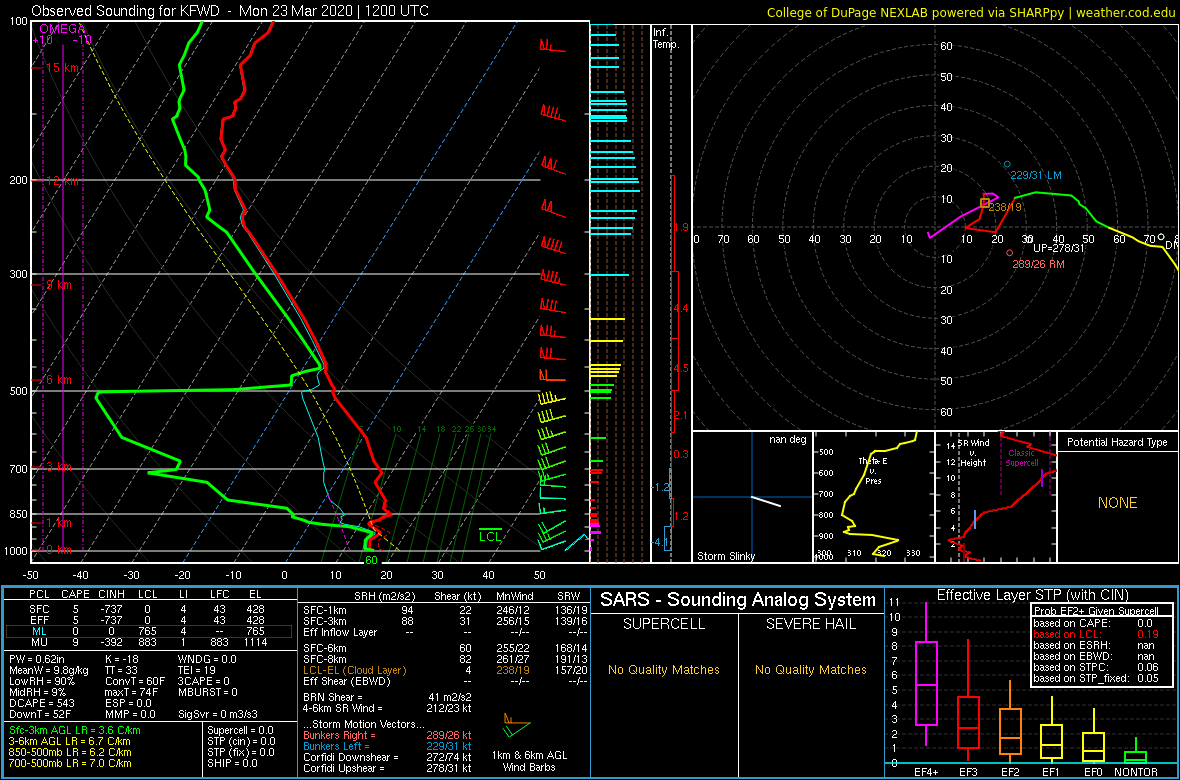Click the OMEGA label on the skew-T

coord(62,29)
